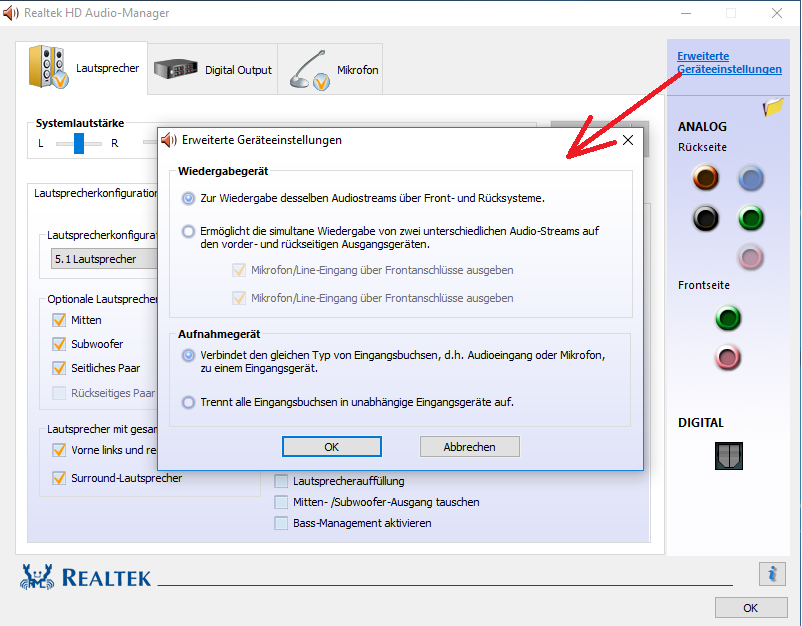Viewport: 802px width, 626px height.
Task: Click the Wiedergabegerät group label
Action: pos(223,171)
